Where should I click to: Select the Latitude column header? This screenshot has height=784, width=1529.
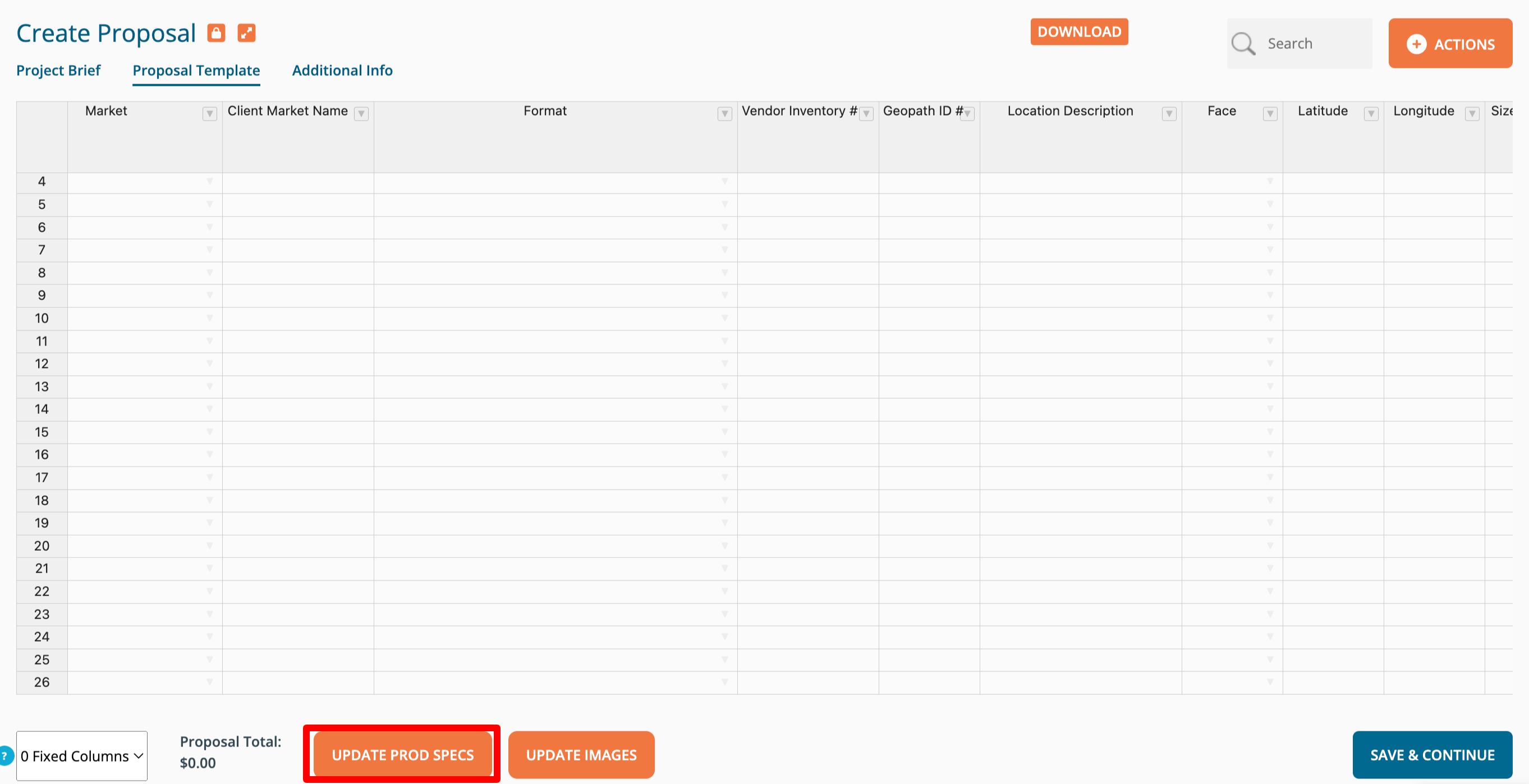(x=1333, y=137)
